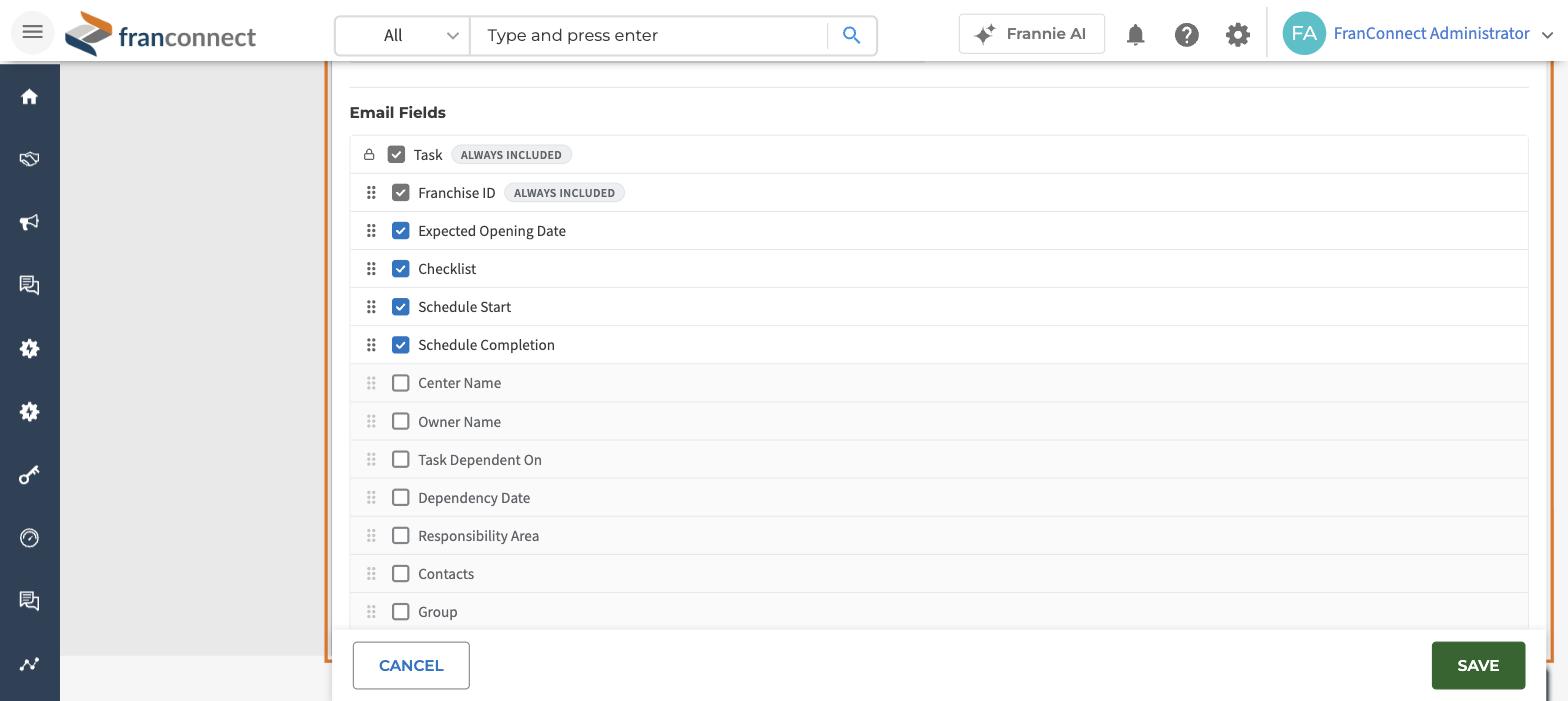Image resolution: width=1568 pixels, height=701 pixels.
Task: Uncheck Schedule Completion field
Action: (x=401, y=345)
